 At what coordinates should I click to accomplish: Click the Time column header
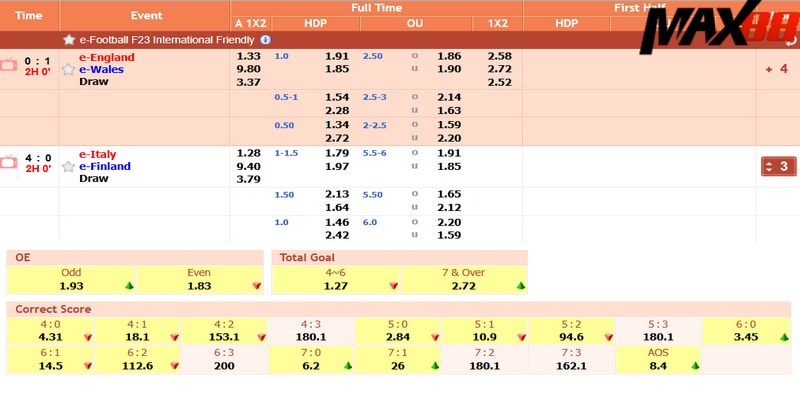(x=29, y=15)
